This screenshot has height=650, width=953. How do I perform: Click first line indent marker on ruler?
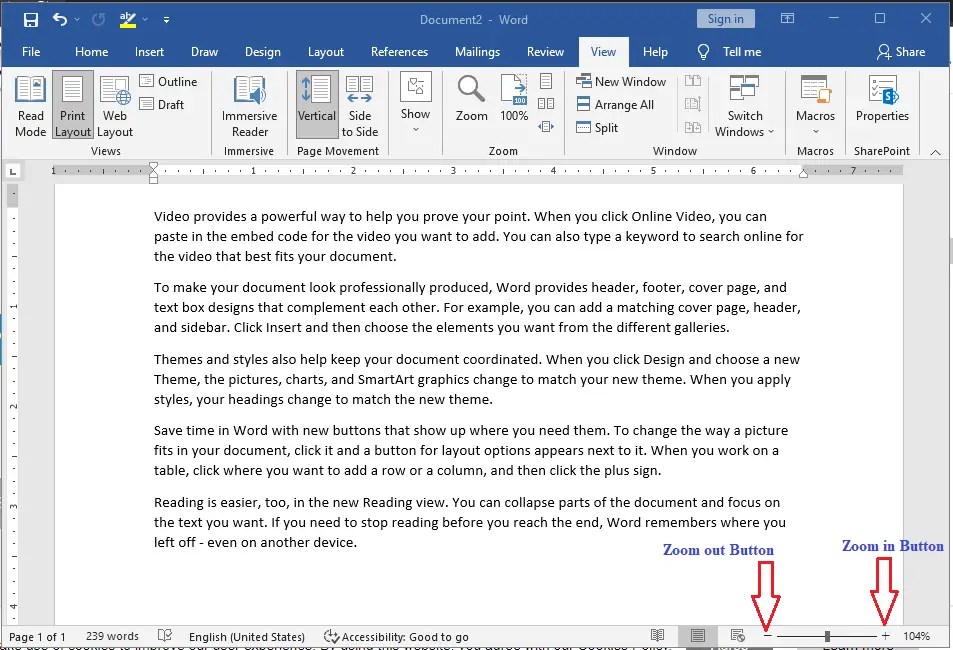tap(153, 167)
